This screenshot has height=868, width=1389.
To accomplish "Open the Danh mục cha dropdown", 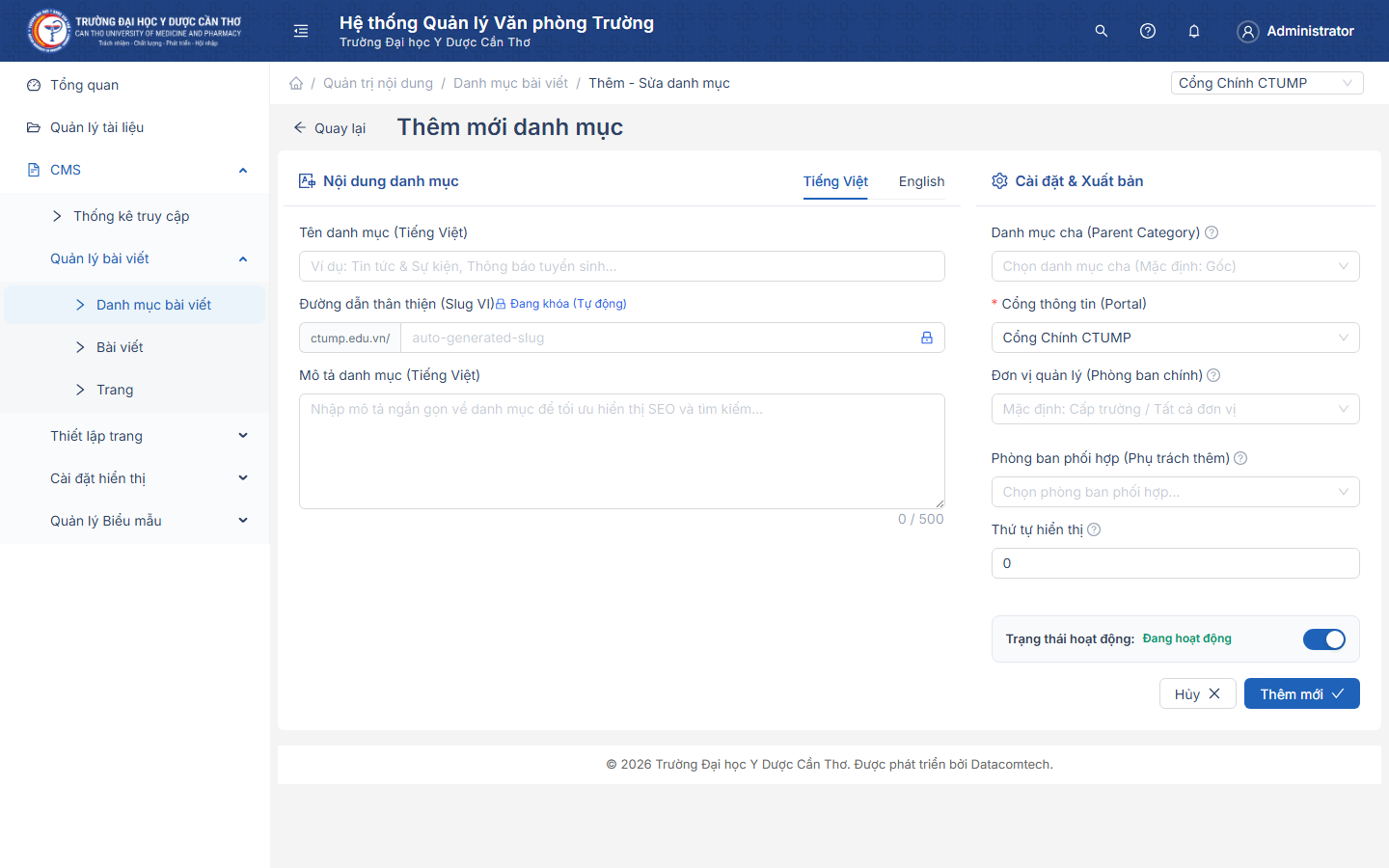I will pos(1175,266).
